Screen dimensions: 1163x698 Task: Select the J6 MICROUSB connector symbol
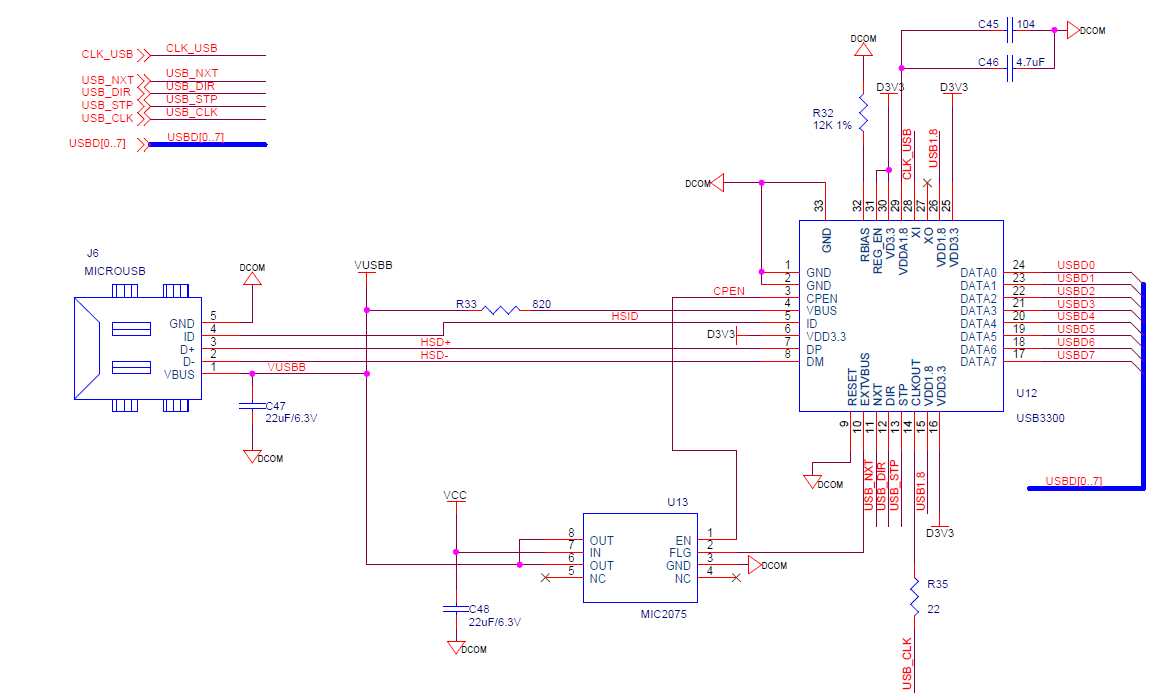point(135,348)
